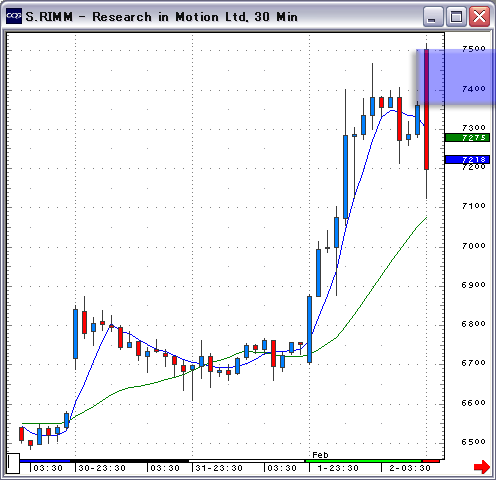Click the green session bar segment on time axis
The image size is (496, 480).
[364, 461]
